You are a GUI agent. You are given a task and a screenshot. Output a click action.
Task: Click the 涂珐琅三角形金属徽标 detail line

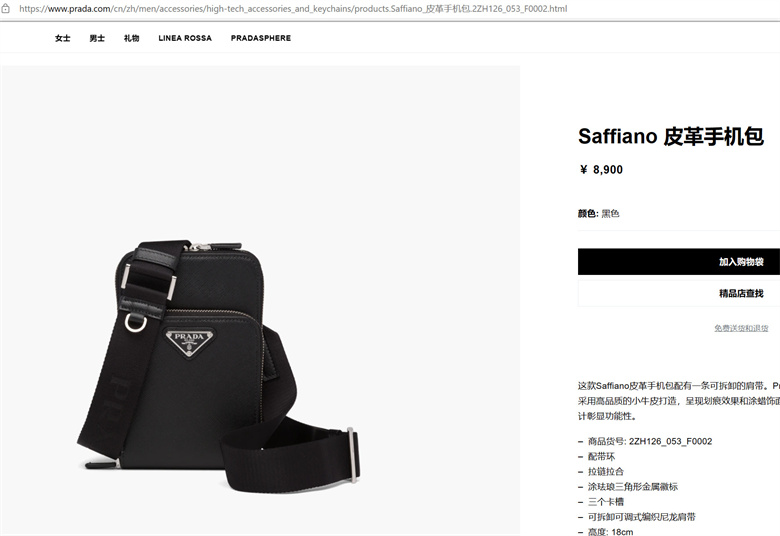(633, 487)
